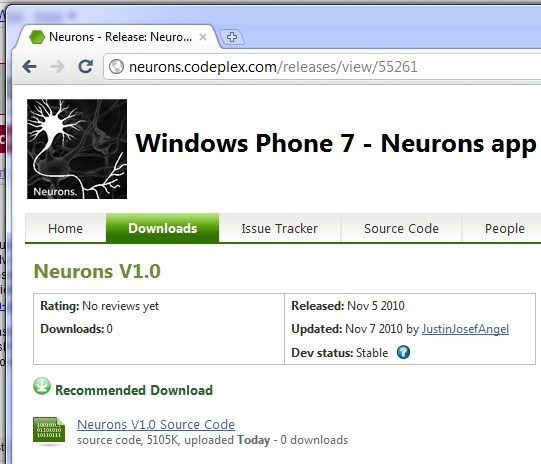Open the JustinJosefAngel profile link
541x464 pixels.
(465, 329)
